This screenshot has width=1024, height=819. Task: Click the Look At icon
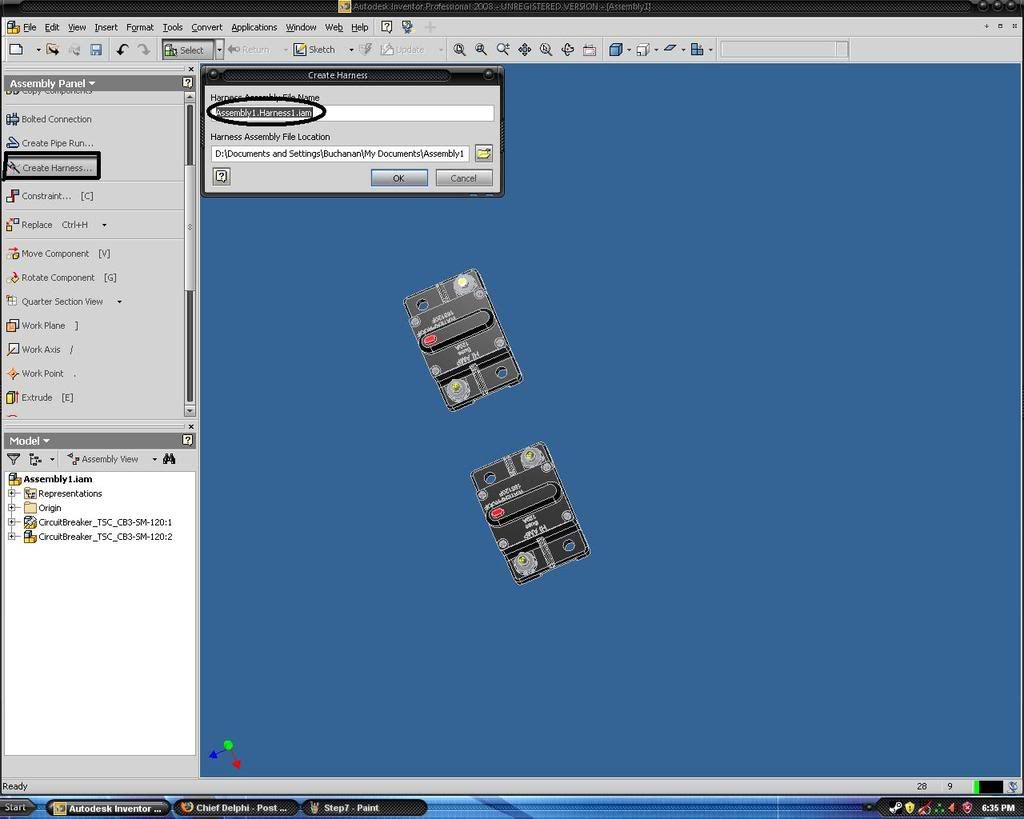click(x=589, y=50)
